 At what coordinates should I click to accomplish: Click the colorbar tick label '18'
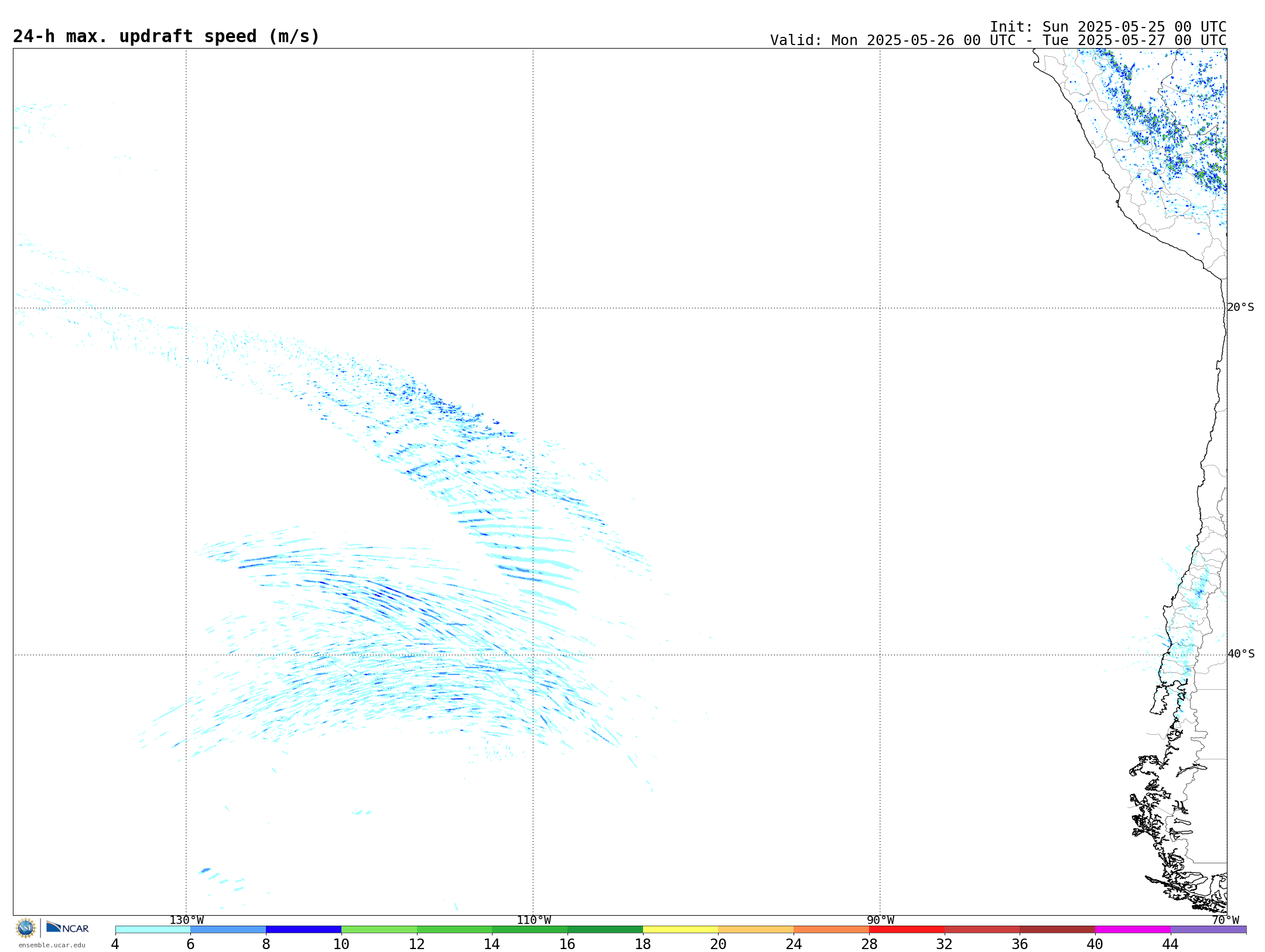[x=643, y=944]
